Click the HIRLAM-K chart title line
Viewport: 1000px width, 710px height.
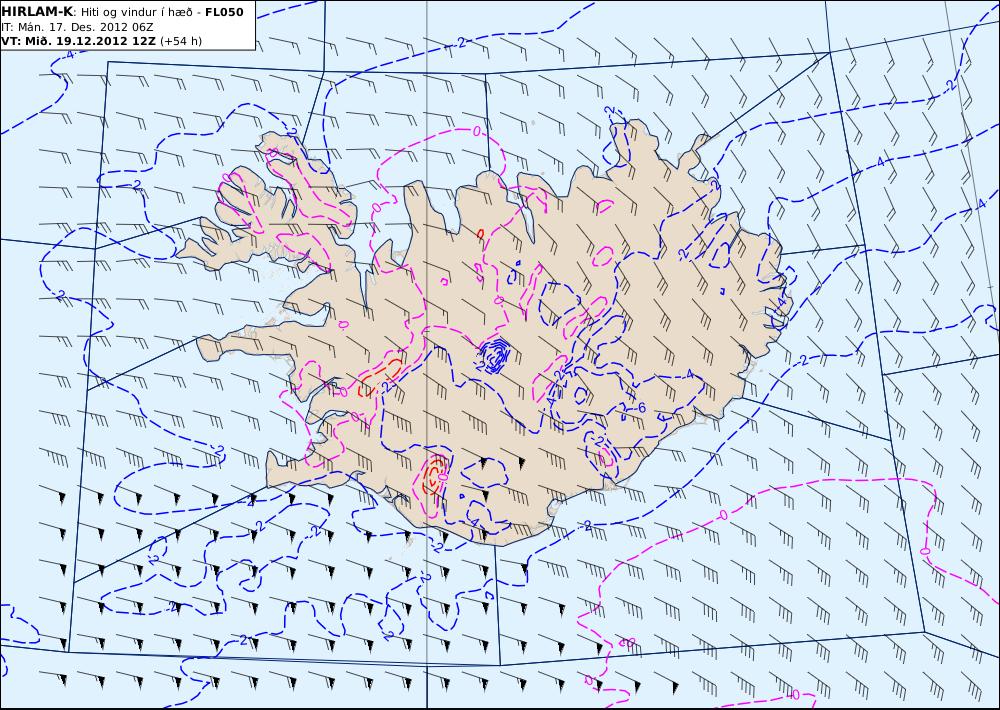tap(122, 12)
